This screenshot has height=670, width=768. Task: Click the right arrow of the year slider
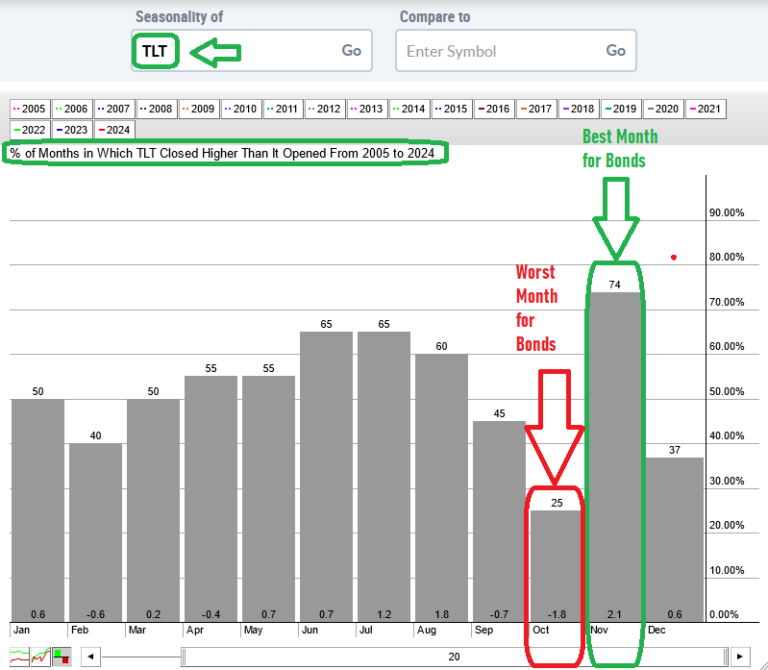(x=740, y=656)
